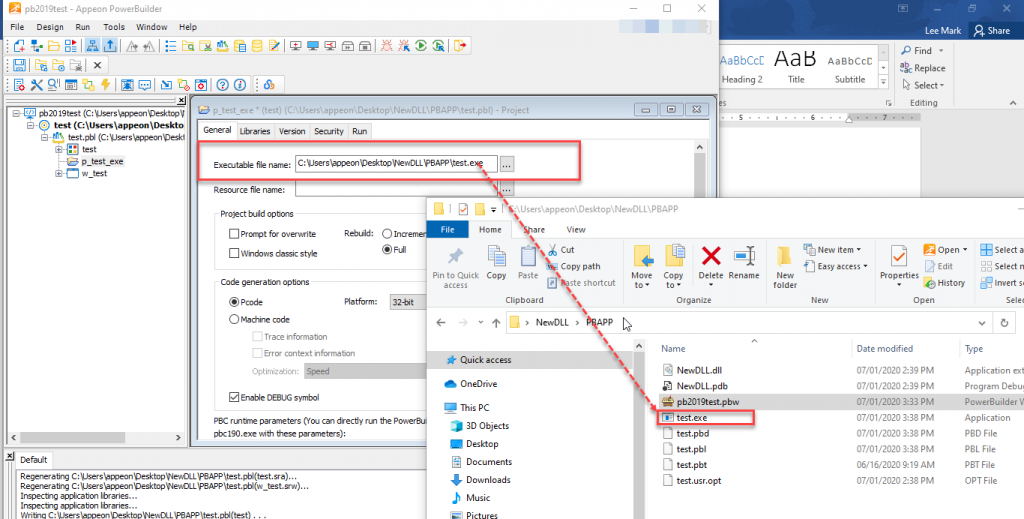Select the Machine code radio button

tap(234, 319)
